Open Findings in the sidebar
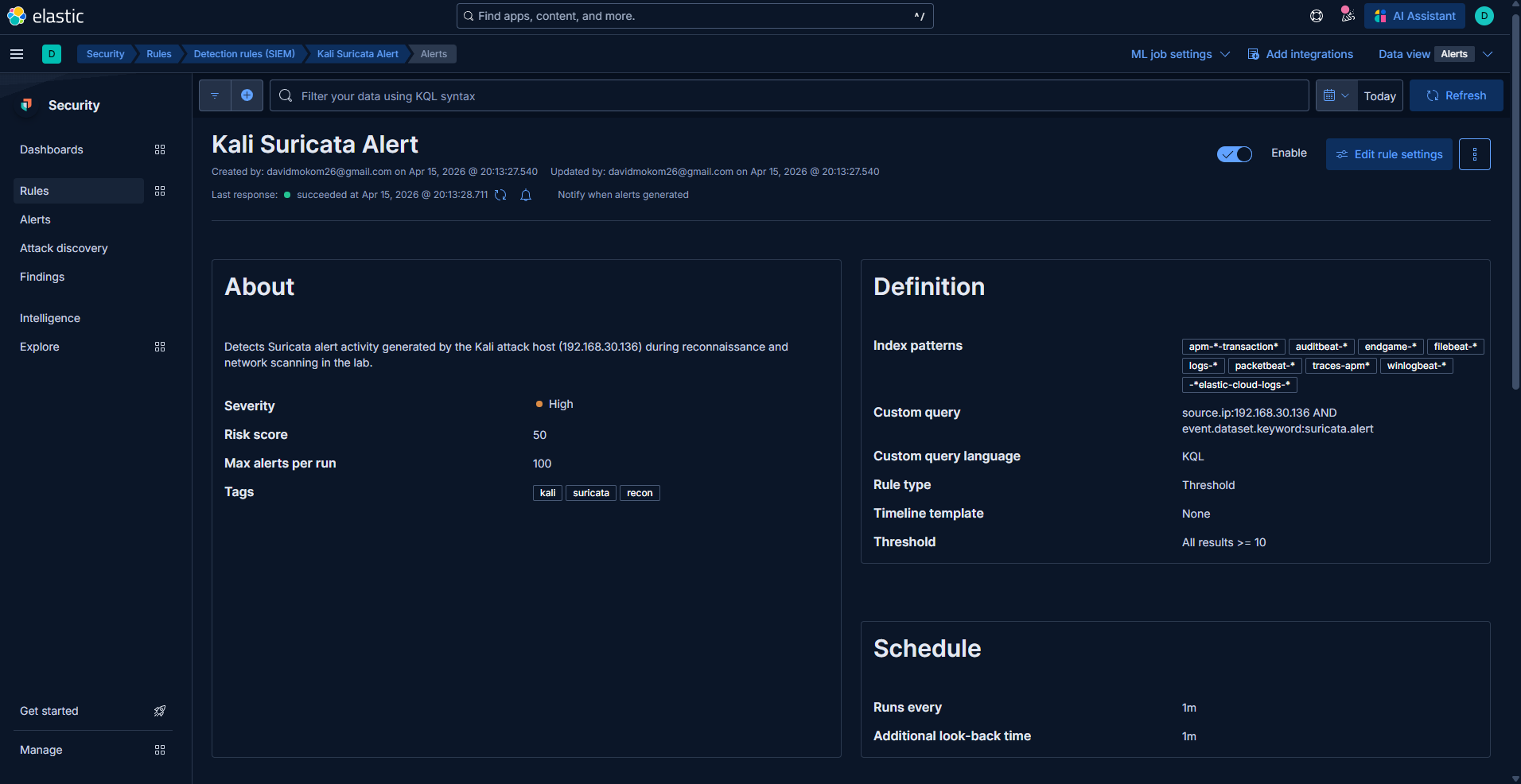The height and width of the screenshot is (784, 1521). pyautogui.click(x=42, y=277)
